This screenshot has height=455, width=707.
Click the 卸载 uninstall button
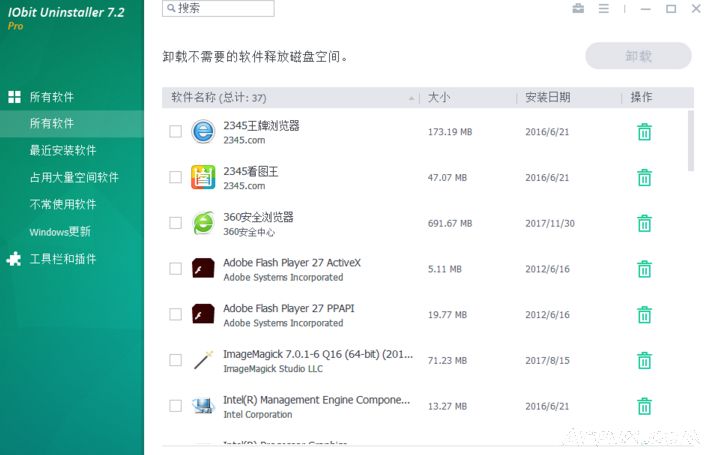(638, 56)
